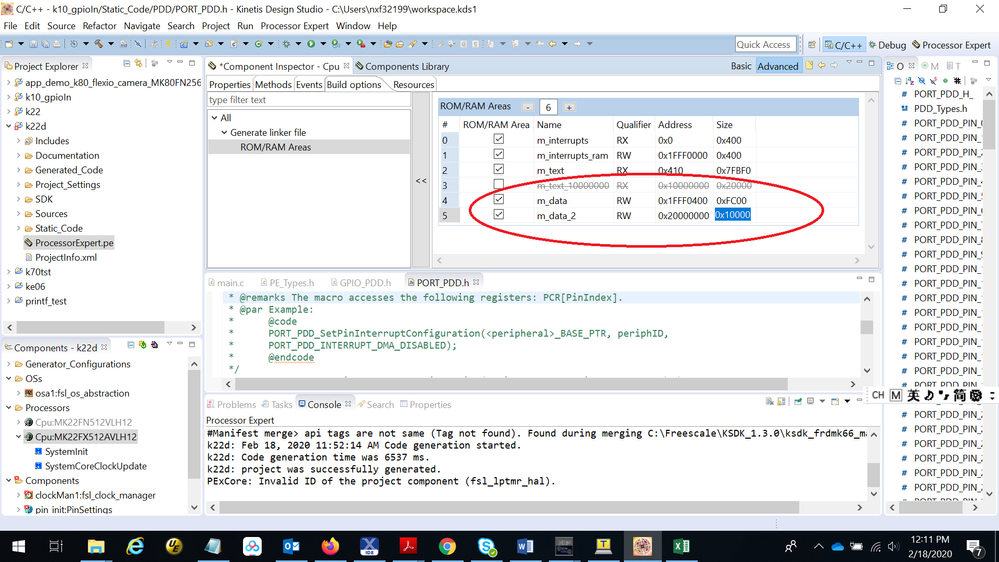Screen dimensions: 999x562
Task: Close the PORT_PDD.h editor tab
Action: pos(476,282)
